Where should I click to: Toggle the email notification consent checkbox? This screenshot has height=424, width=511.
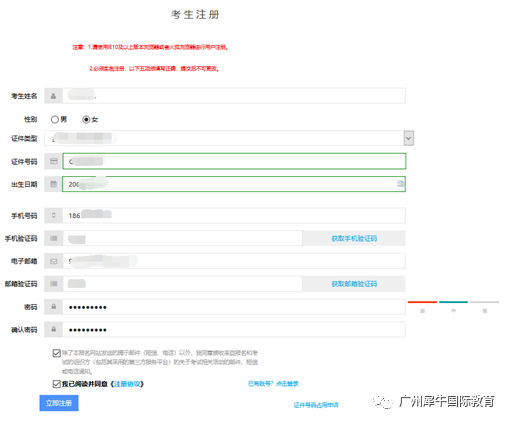[x=56, y=353]
